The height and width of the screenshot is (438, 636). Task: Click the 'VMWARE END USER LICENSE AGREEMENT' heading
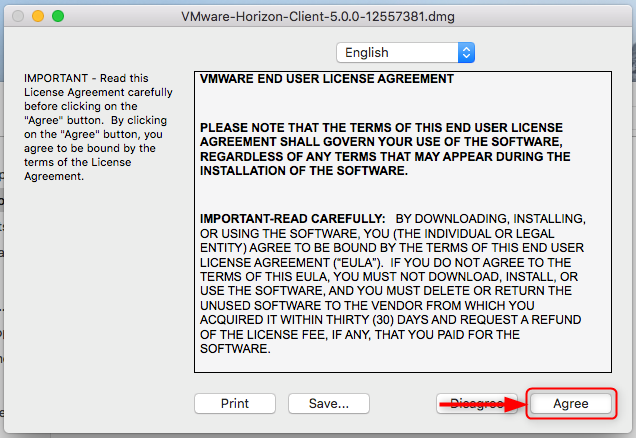(327, 79)
